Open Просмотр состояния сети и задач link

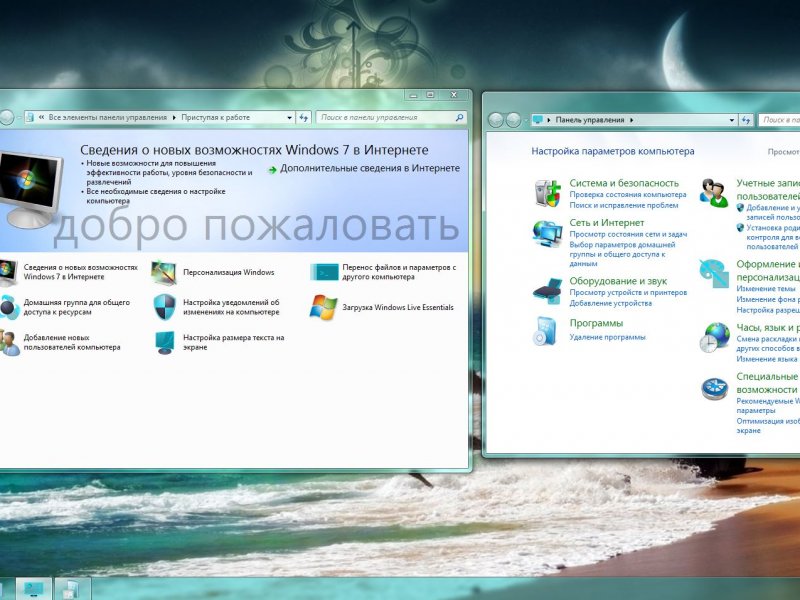[628, 234]
